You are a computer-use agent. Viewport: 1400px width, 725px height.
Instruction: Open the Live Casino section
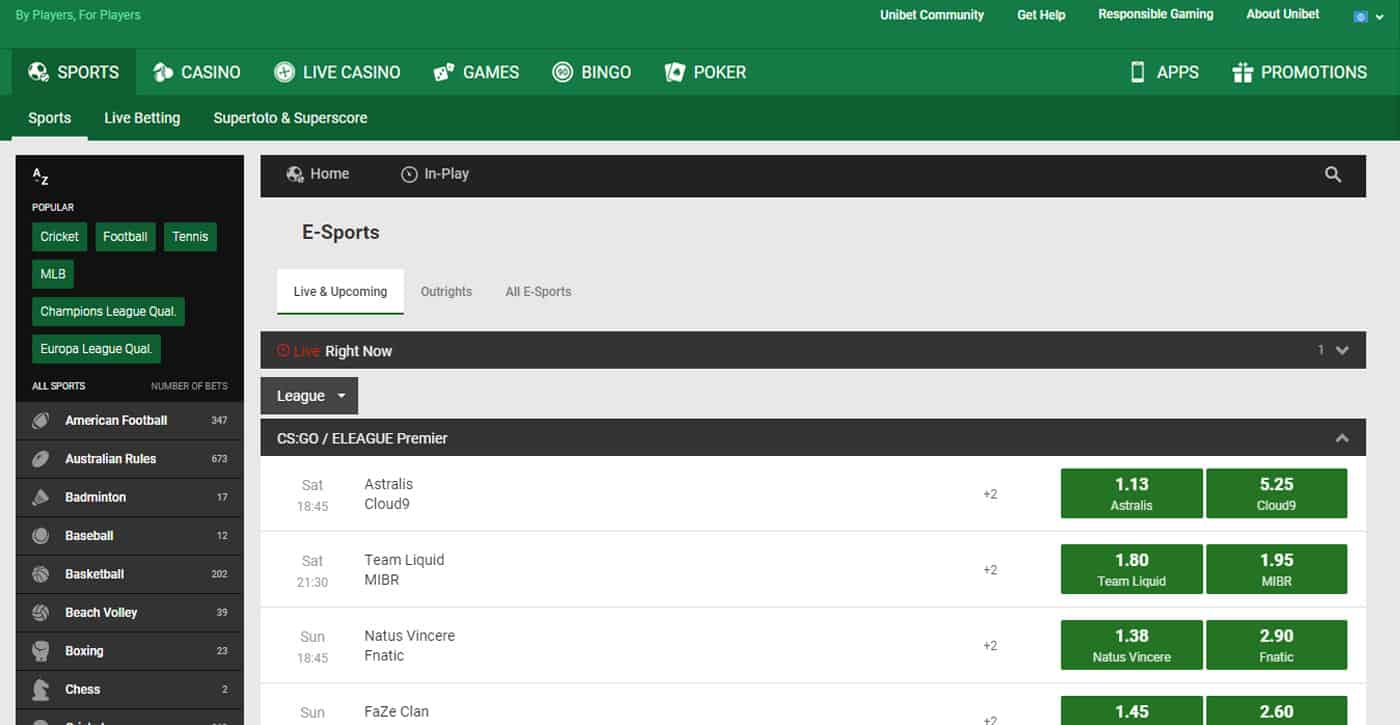(337, 72)
